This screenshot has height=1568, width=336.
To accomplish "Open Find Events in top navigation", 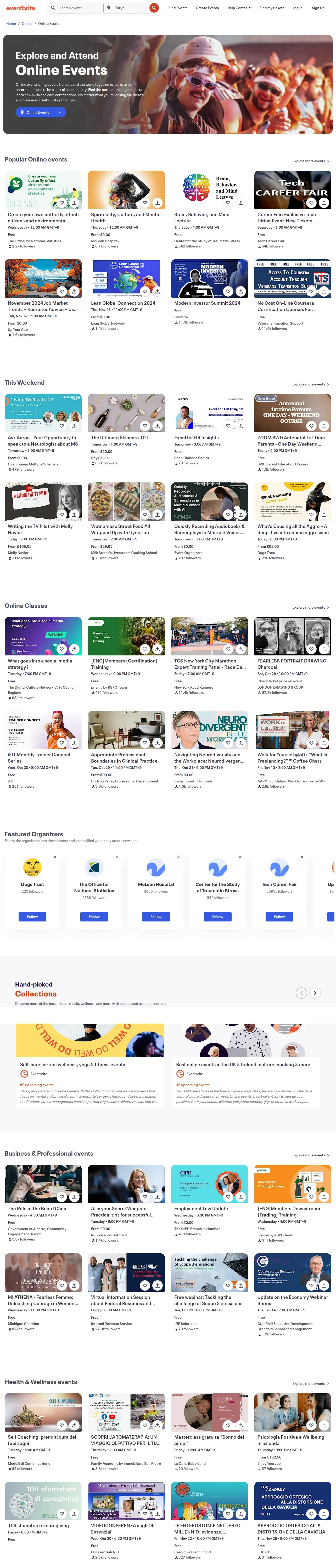I will 178,8.
